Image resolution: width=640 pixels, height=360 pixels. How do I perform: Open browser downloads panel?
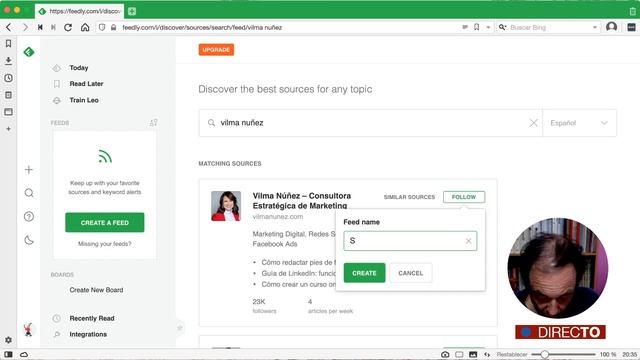(8, 61)
